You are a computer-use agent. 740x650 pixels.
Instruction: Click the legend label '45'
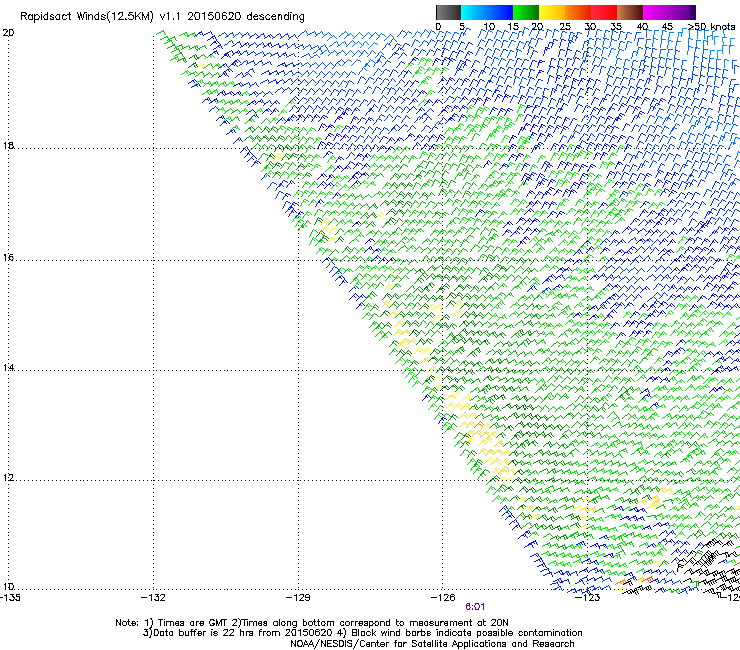tap(667, 27)
